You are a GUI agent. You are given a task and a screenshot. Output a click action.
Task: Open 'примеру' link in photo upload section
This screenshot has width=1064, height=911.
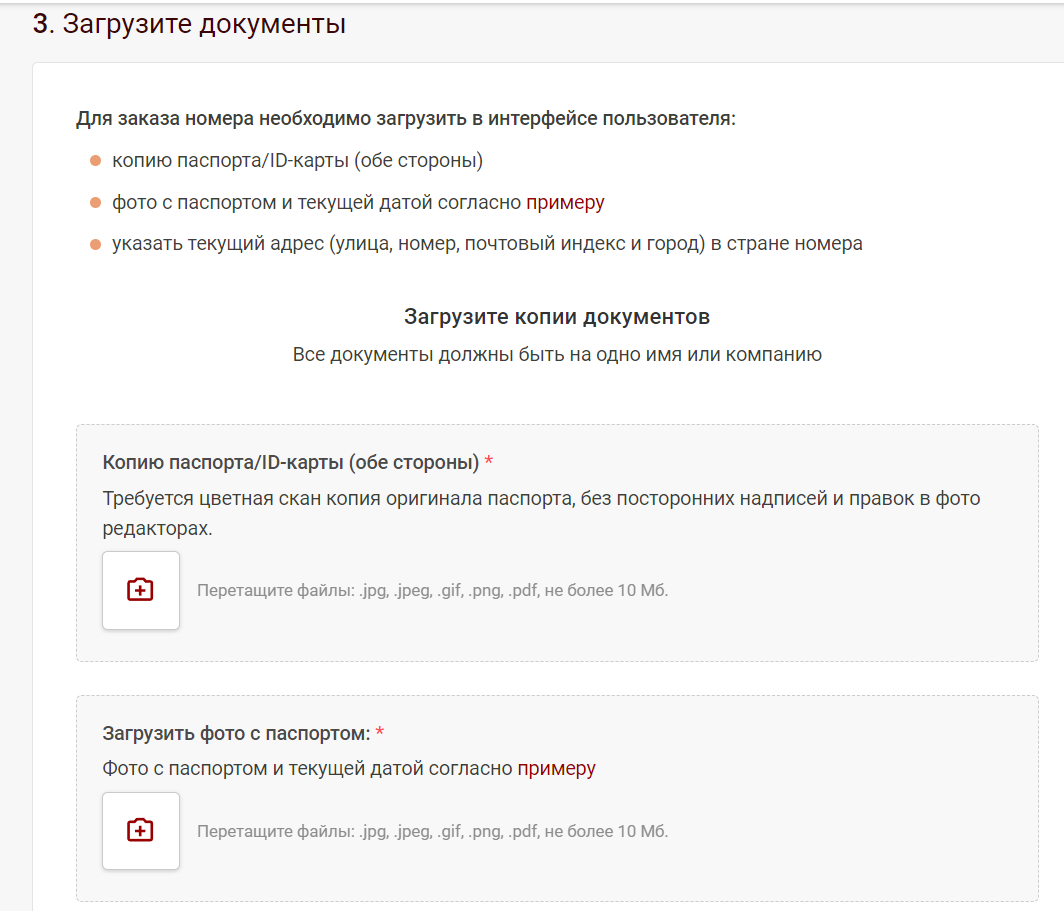[x=556, y=769]
